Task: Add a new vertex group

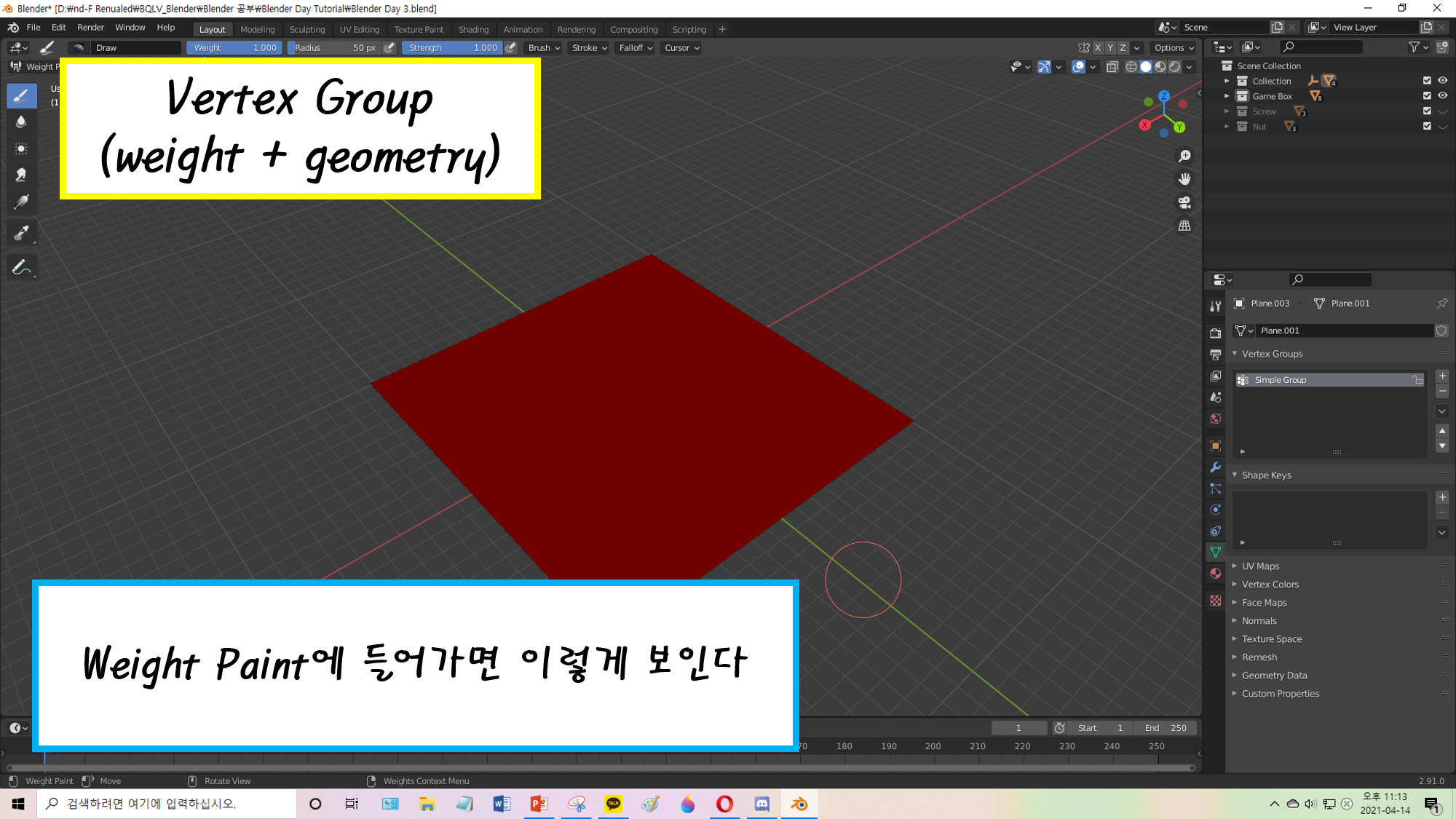Action: [1442, 376]
